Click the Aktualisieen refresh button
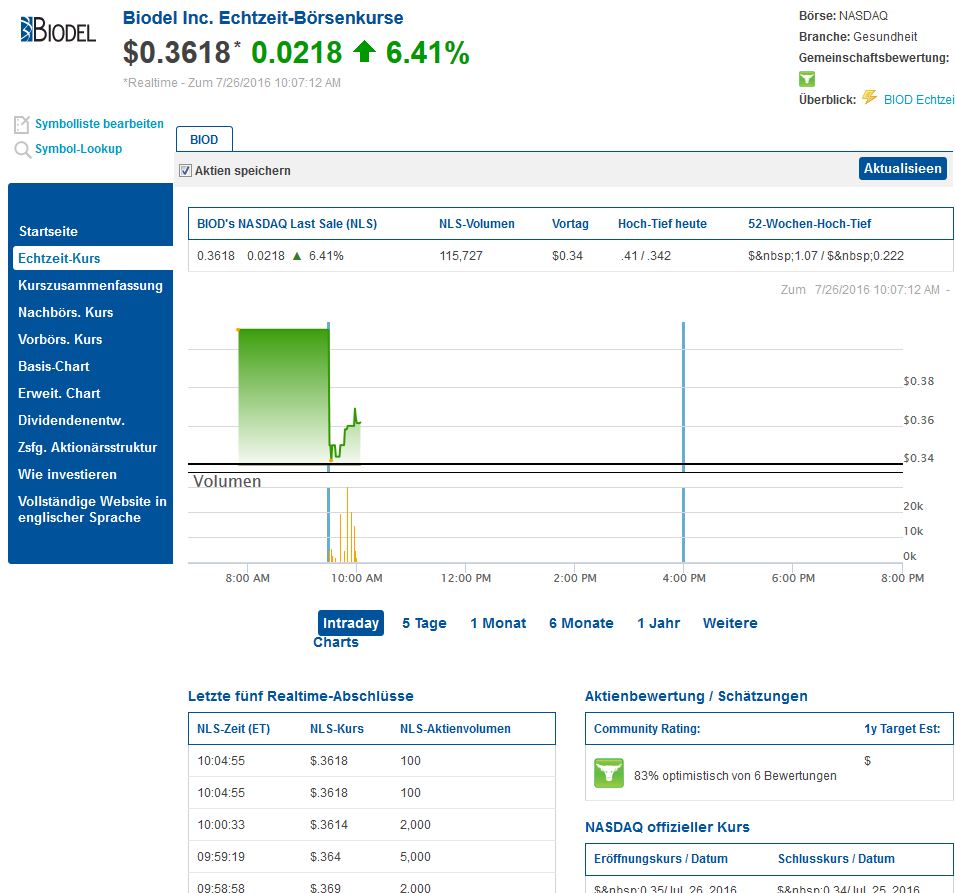955x893 pixels. click(x=903, y=169)
